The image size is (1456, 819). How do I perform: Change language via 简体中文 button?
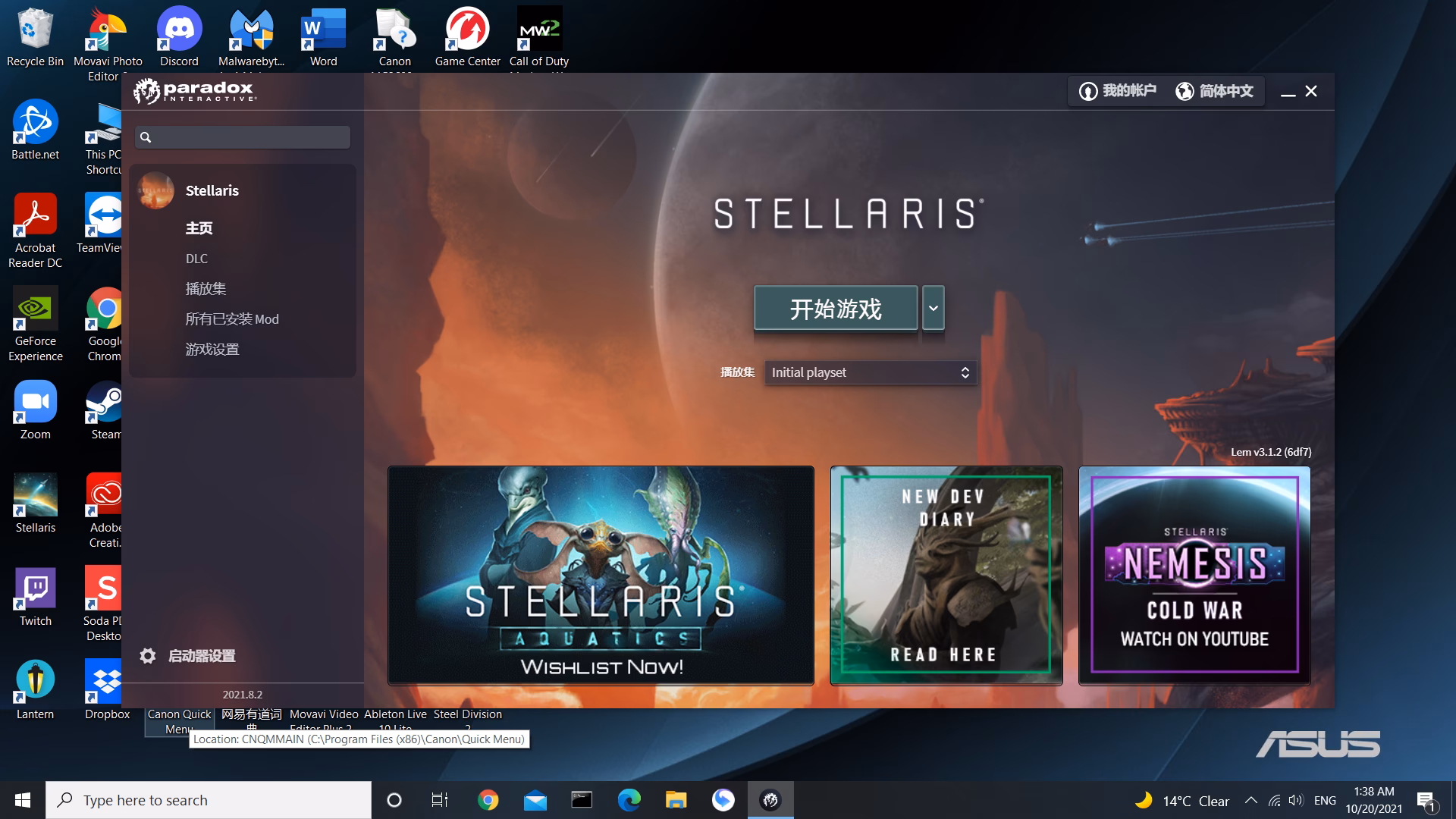pyautogui.click(x=1214, y=91)
